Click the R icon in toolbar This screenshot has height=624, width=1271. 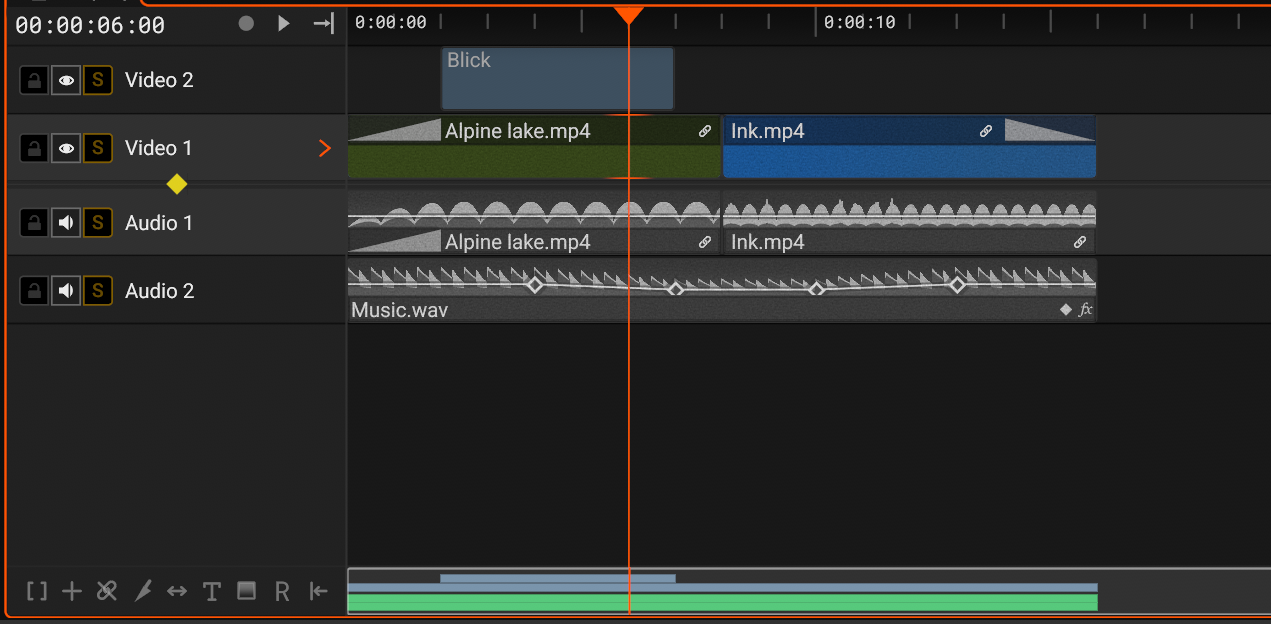[282, 592]
